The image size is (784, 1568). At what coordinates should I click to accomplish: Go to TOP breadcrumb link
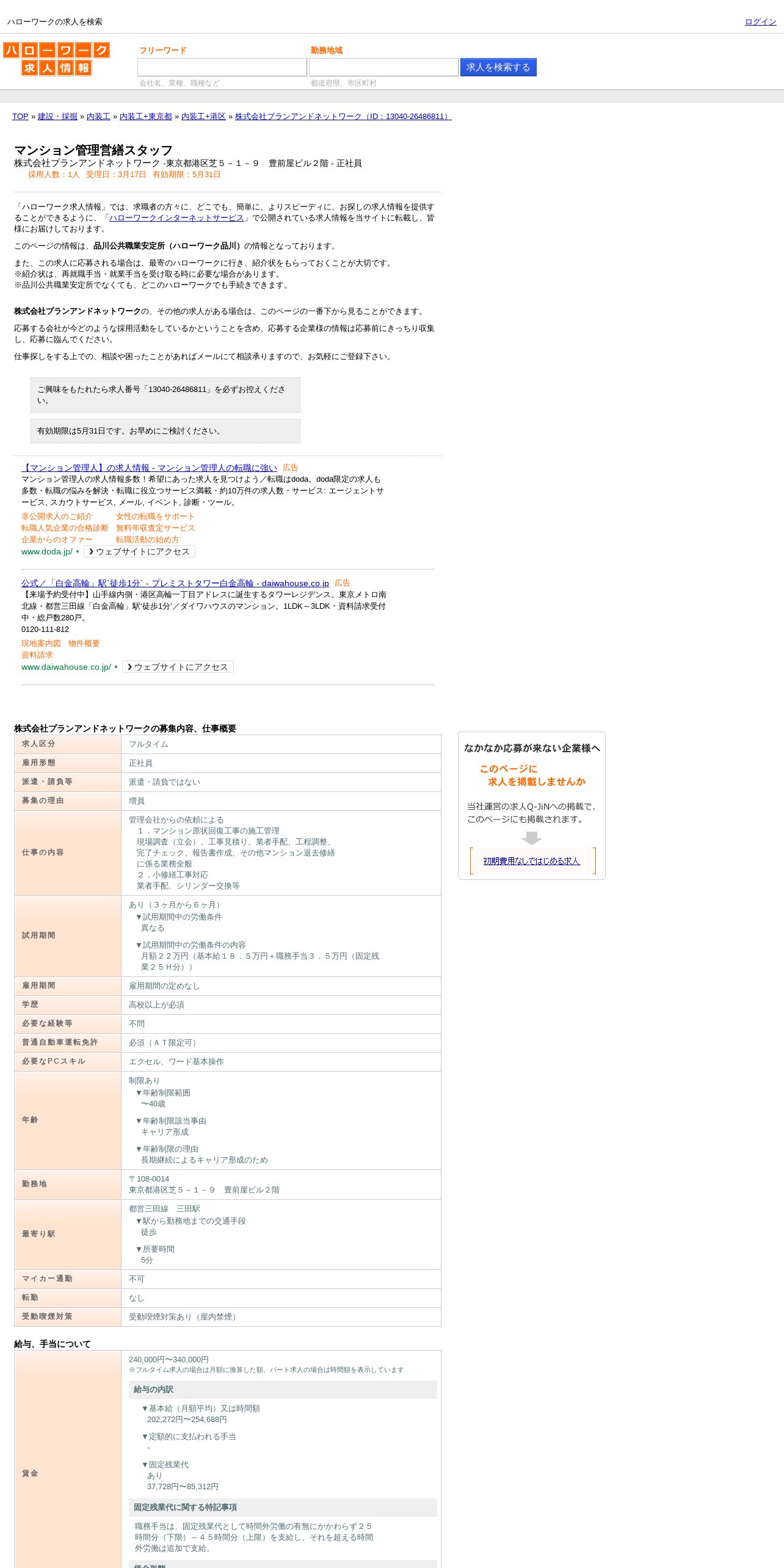tap(20, 116)
